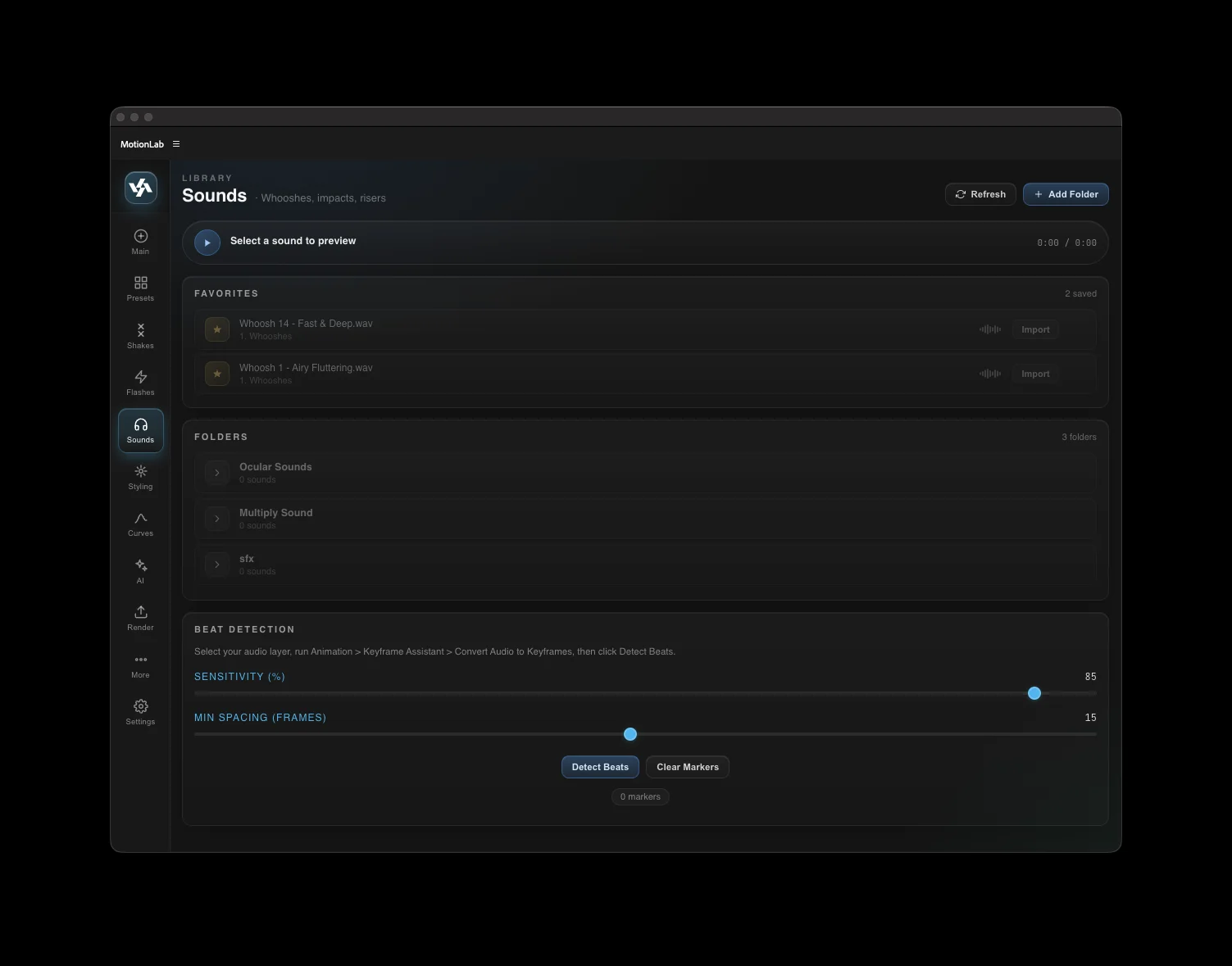Open the Curves section
Screen dimensions: 1232x966
click(x=140, y=524)
